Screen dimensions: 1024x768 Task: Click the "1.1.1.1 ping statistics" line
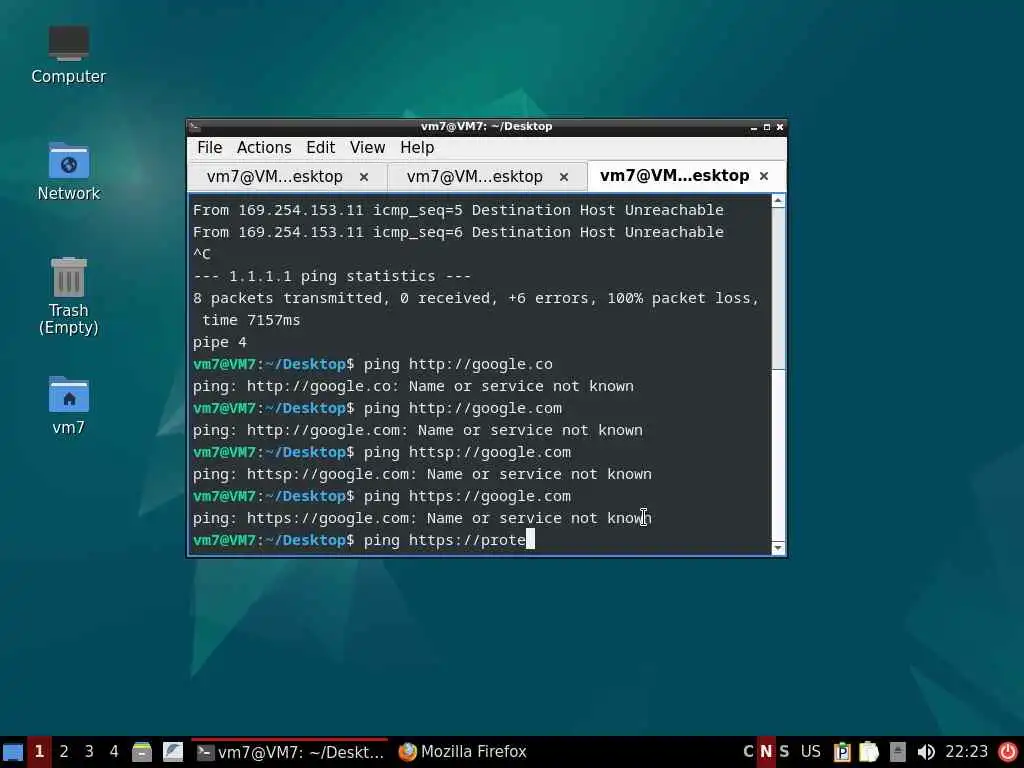[332, 276]
